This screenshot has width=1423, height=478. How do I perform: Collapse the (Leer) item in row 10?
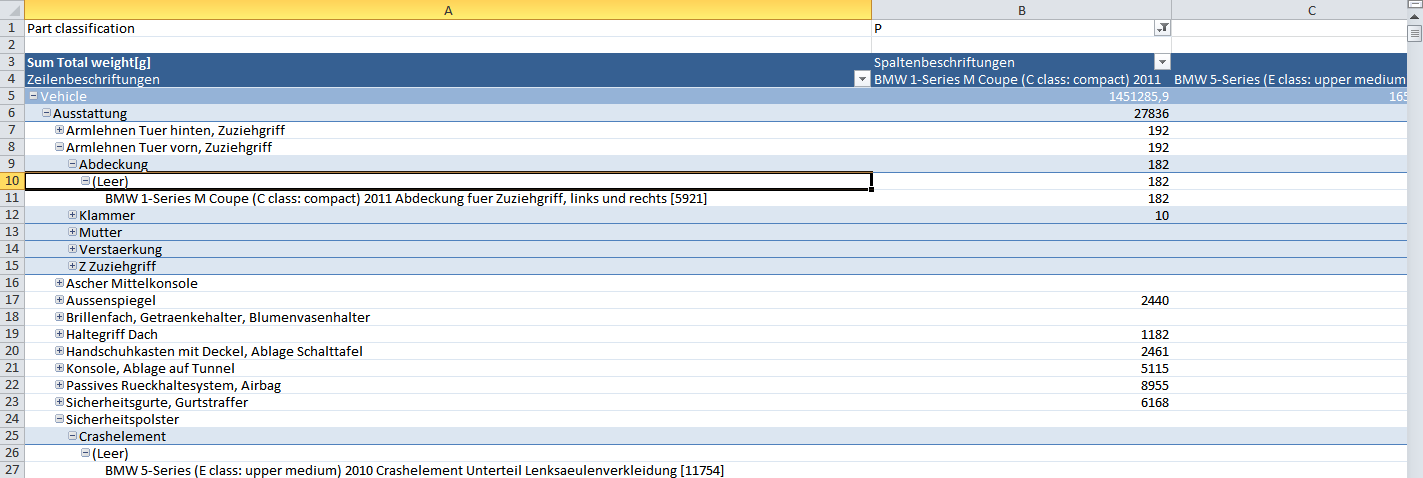[x=85, y=182]
